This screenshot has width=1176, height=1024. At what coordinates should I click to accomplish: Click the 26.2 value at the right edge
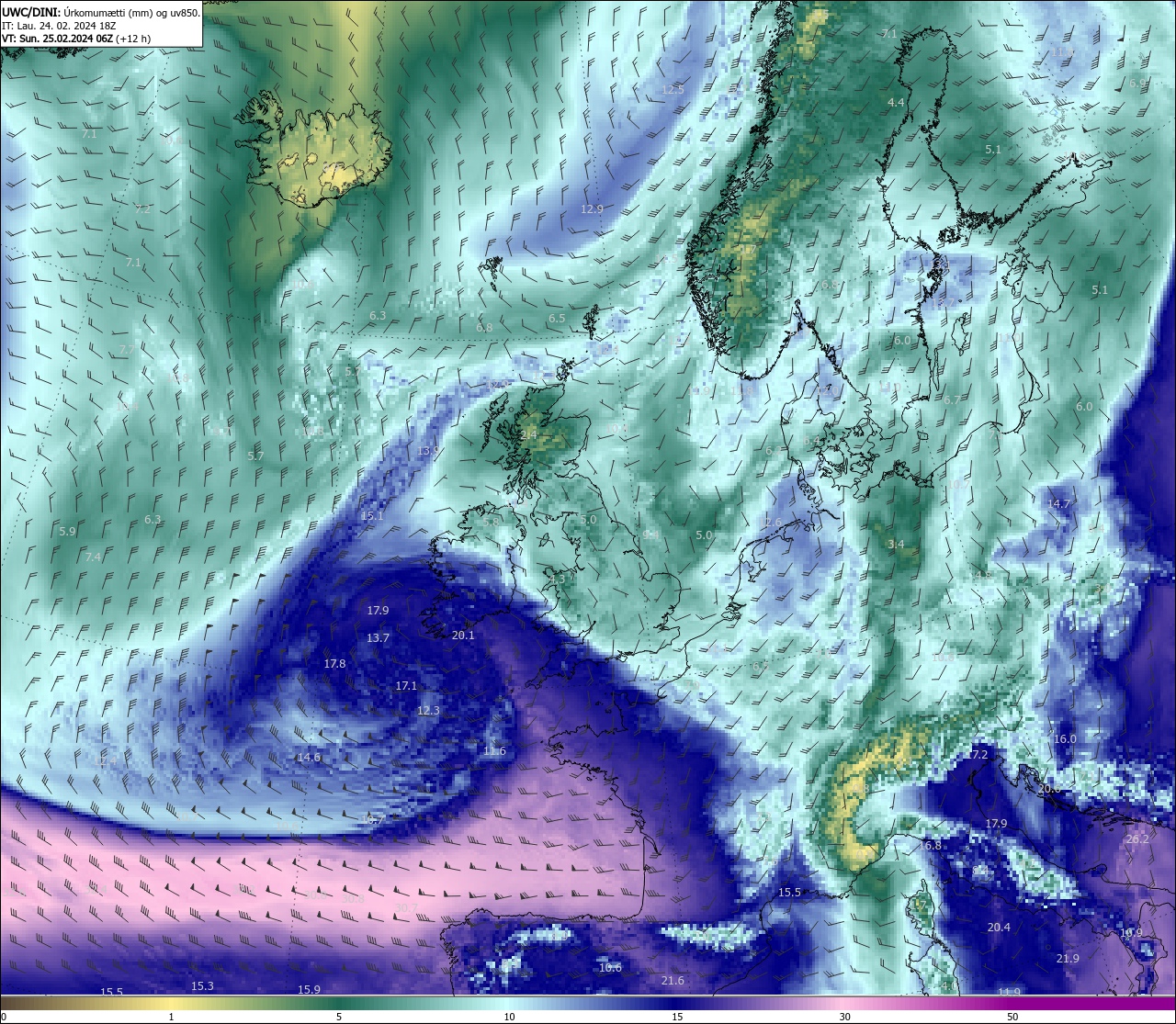click(x=1137, y=839)
